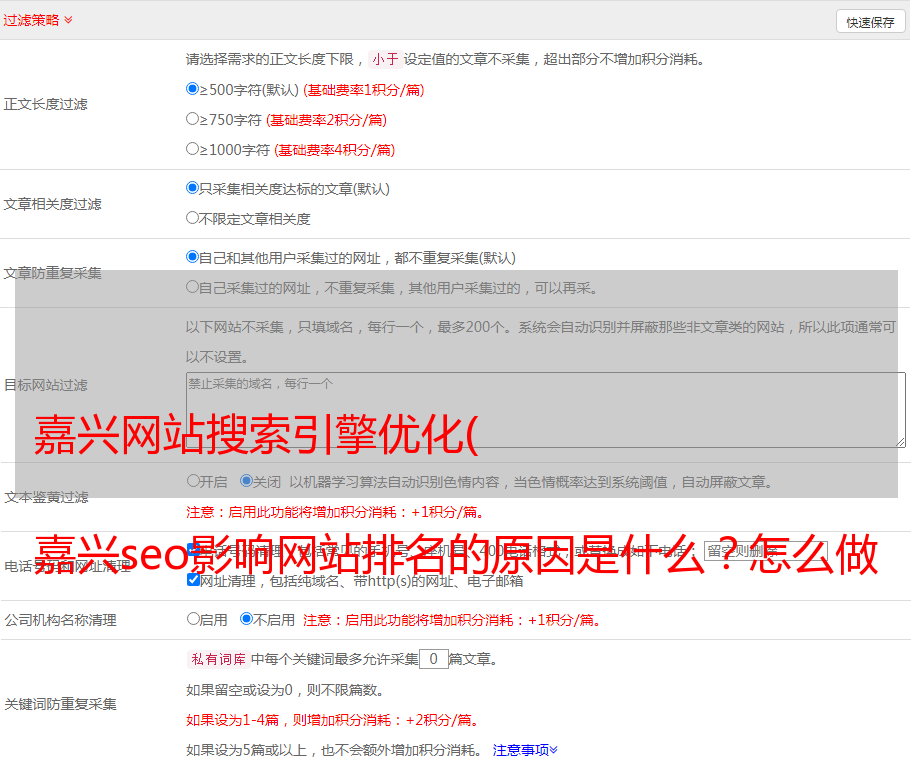
Task: Select 启用 for 公司机构名称清理
Action: (193, 619)
